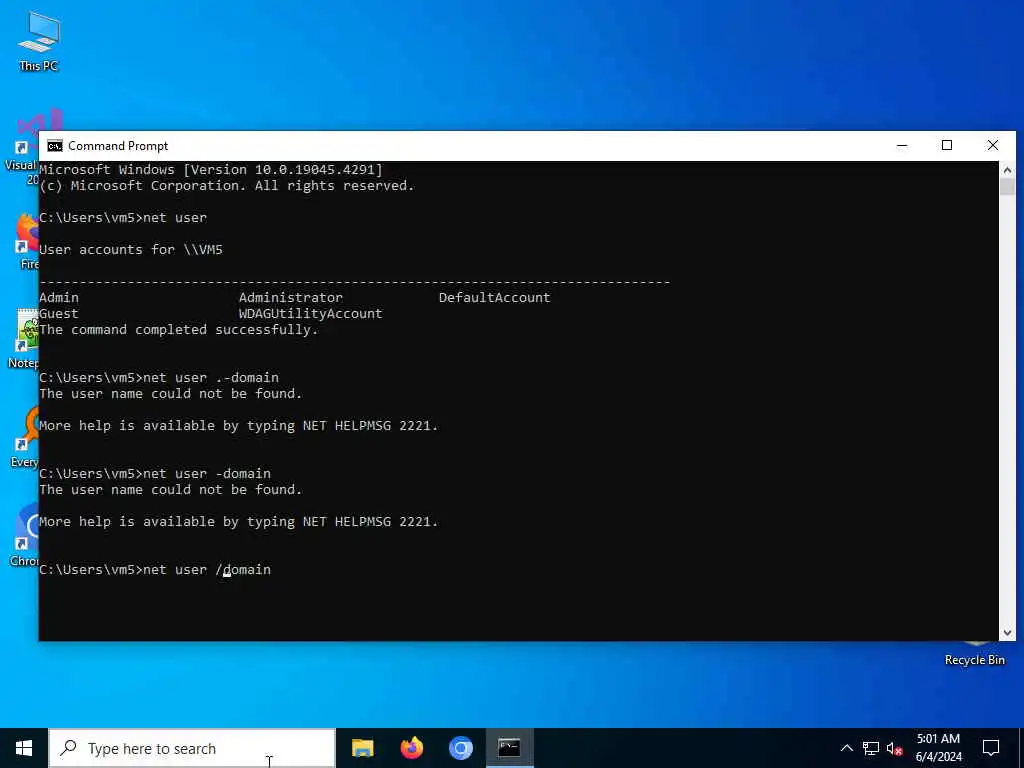Screen dimensions: 1024x768
Task: Click the taskbar search box
Action: [192, 748]
